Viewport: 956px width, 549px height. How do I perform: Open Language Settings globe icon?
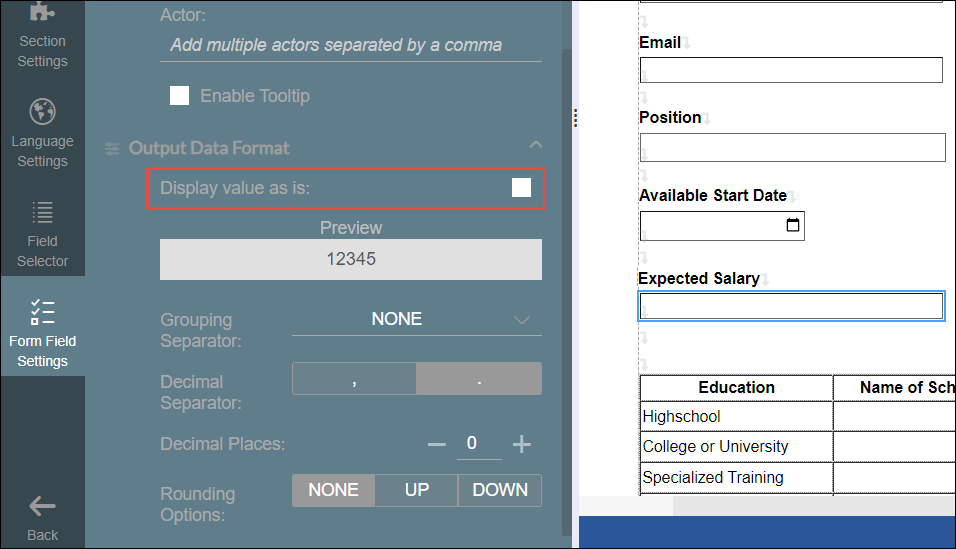[42, 111]
